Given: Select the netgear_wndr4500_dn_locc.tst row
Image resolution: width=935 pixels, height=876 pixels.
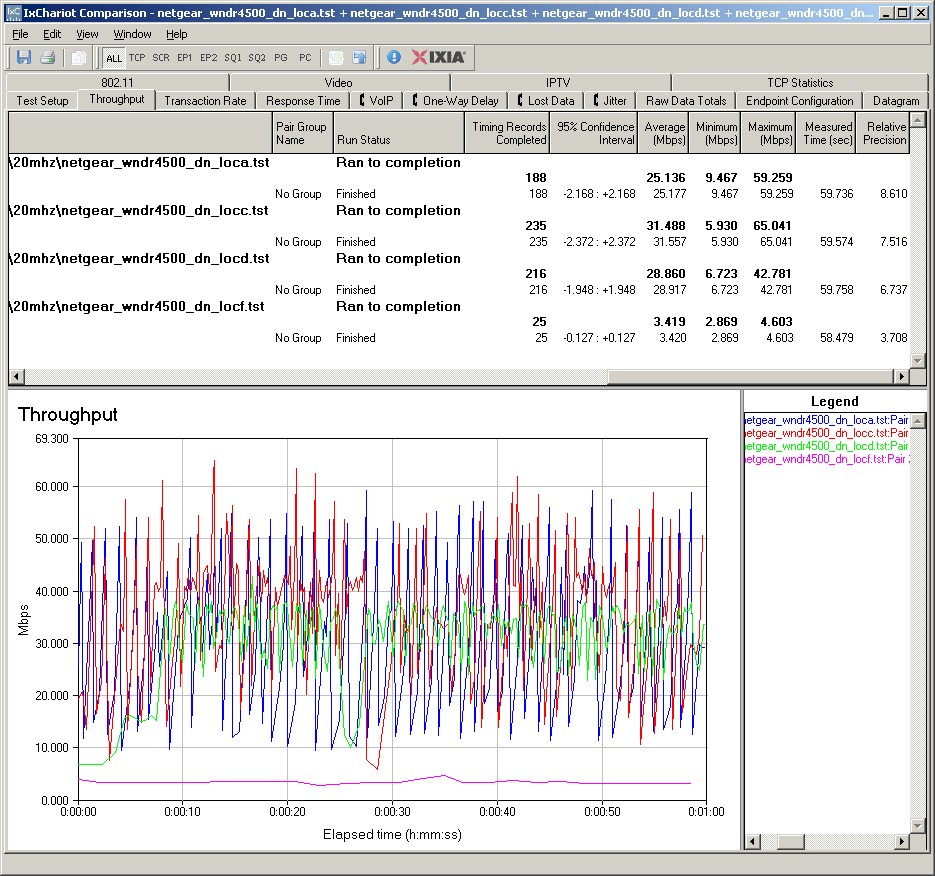Looking at the screenshot, I should coord(458,211).
